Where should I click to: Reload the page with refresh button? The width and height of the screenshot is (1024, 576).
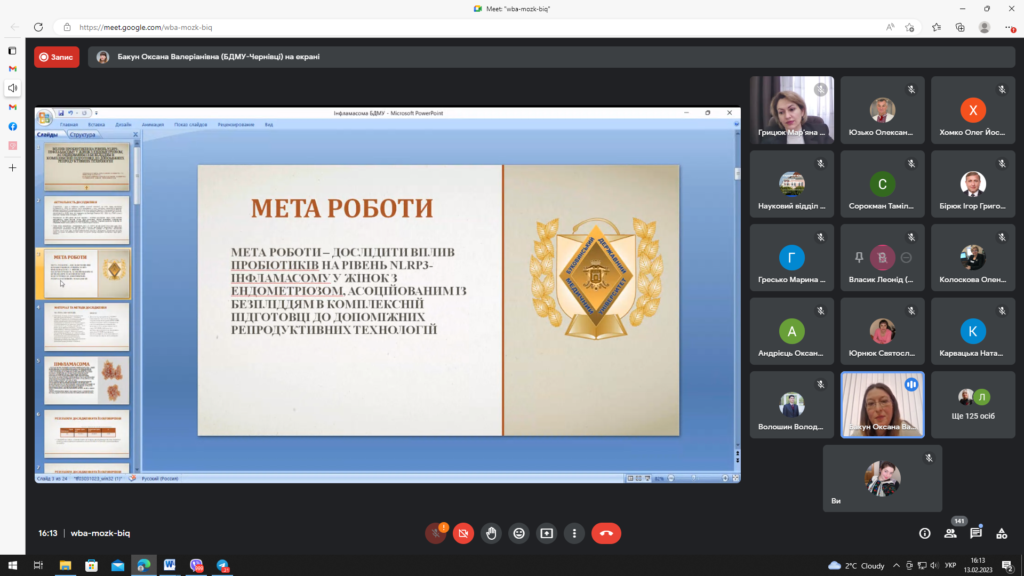click(38, 28)
